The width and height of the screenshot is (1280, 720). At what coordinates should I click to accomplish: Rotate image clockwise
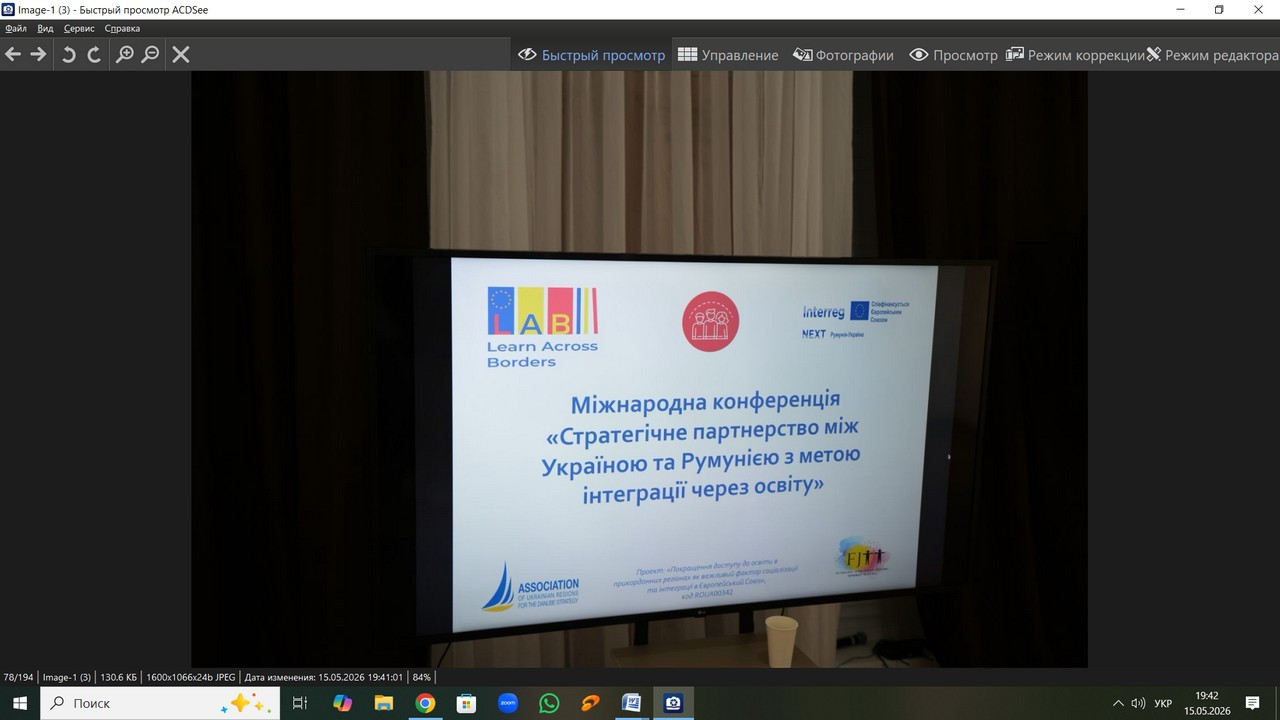[x=94, y=54]
